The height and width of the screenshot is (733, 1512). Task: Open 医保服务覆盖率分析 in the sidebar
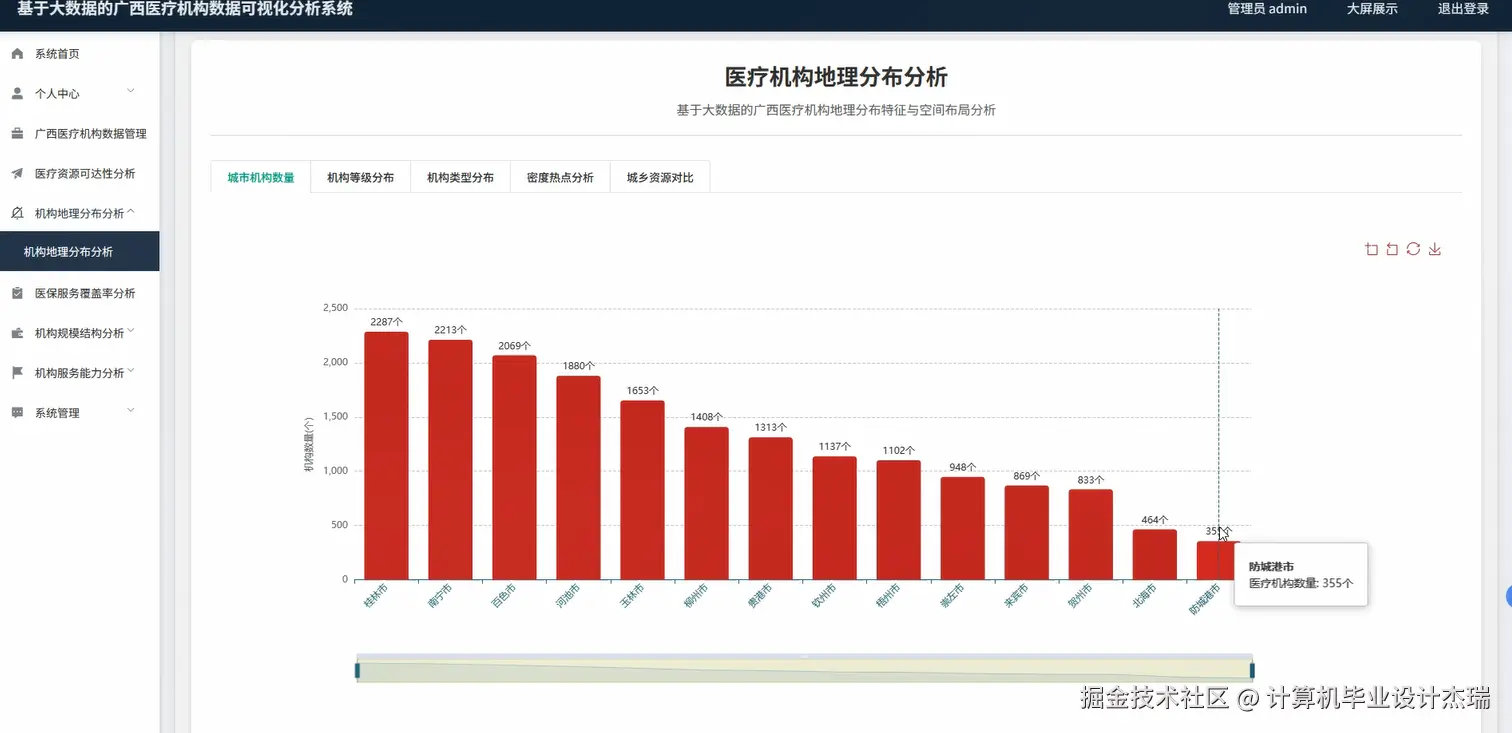pyautogui.click(x=80, y=293)
